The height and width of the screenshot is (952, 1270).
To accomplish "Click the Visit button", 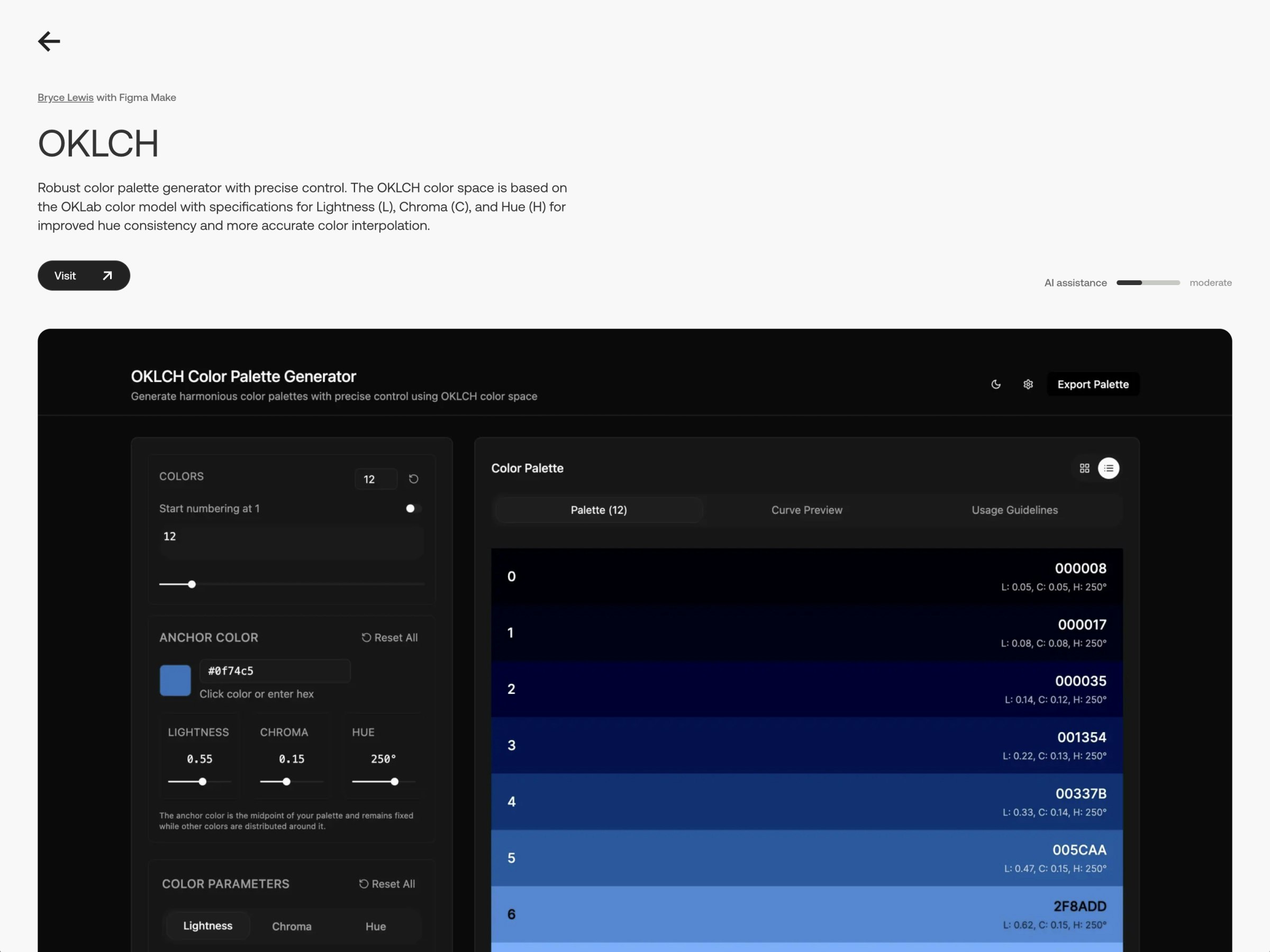I will tap(84, 276).
